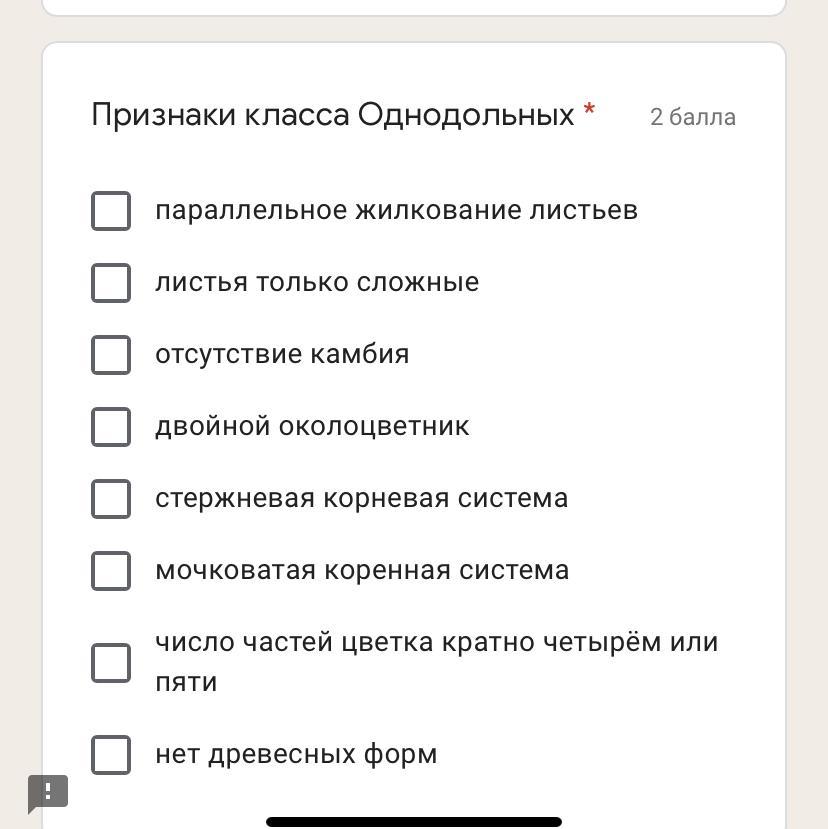Tick the checkbox for параллельное жилкование листьев
Image resolution: width=828 pixels, height=829 pixels.
(x=111, y=211)
